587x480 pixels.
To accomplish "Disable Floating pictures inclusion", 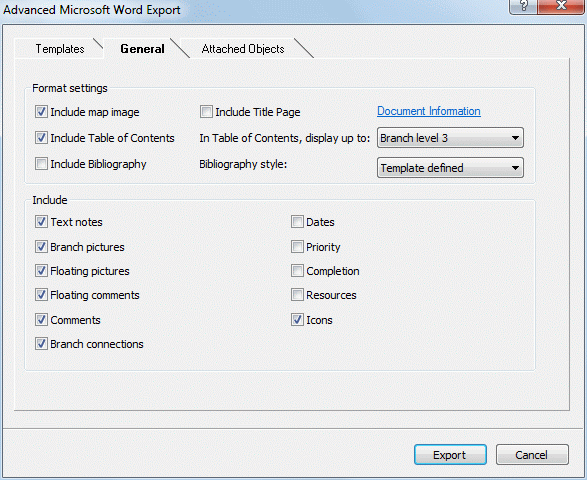I will pyautogui.click(x=41, y=271).
